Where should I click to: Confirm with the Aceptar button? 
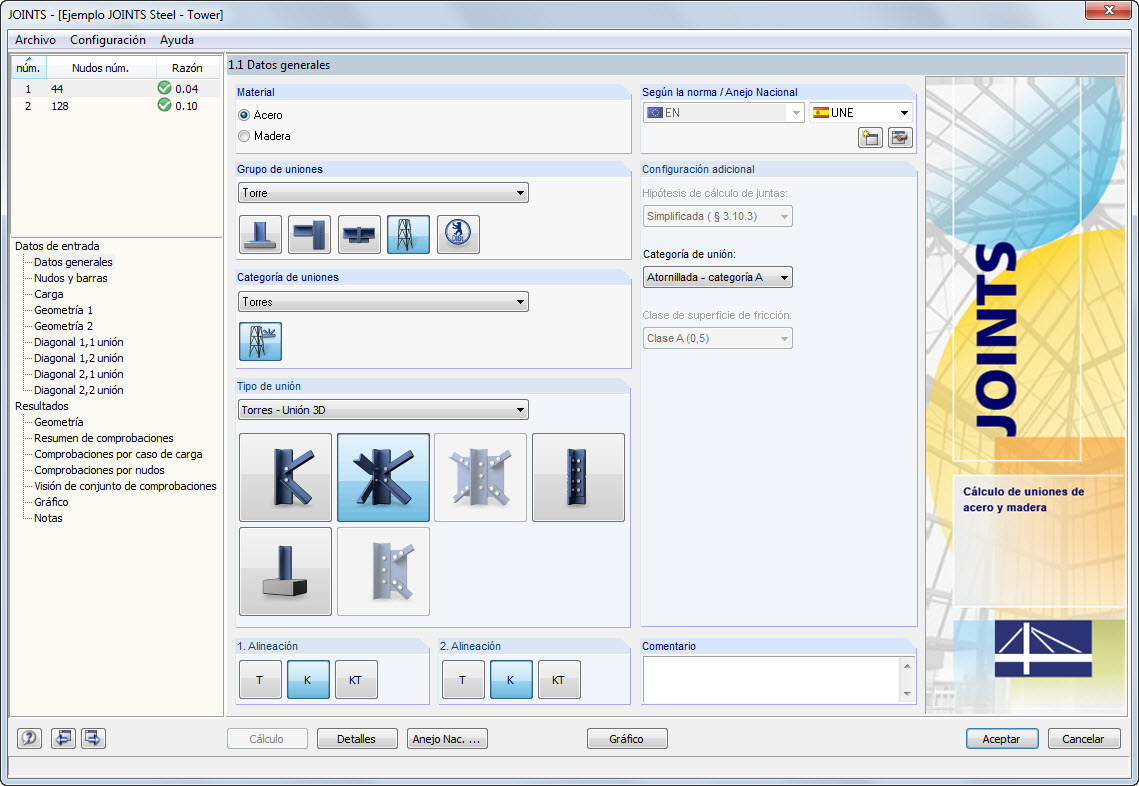tap(1002, 739)
